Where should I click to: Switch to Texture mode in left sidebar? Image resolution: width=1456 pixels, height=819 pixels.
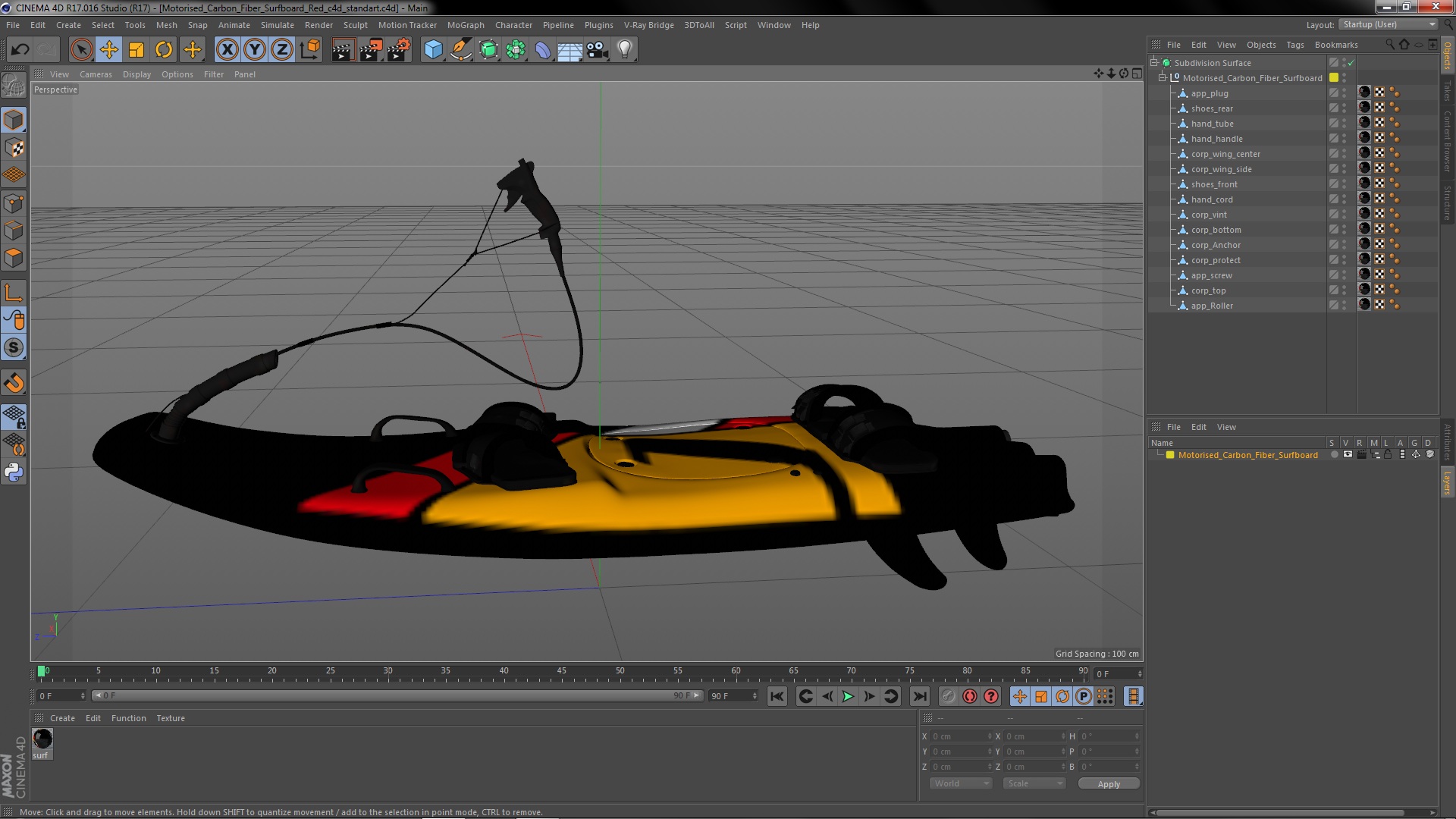[14, 148]
